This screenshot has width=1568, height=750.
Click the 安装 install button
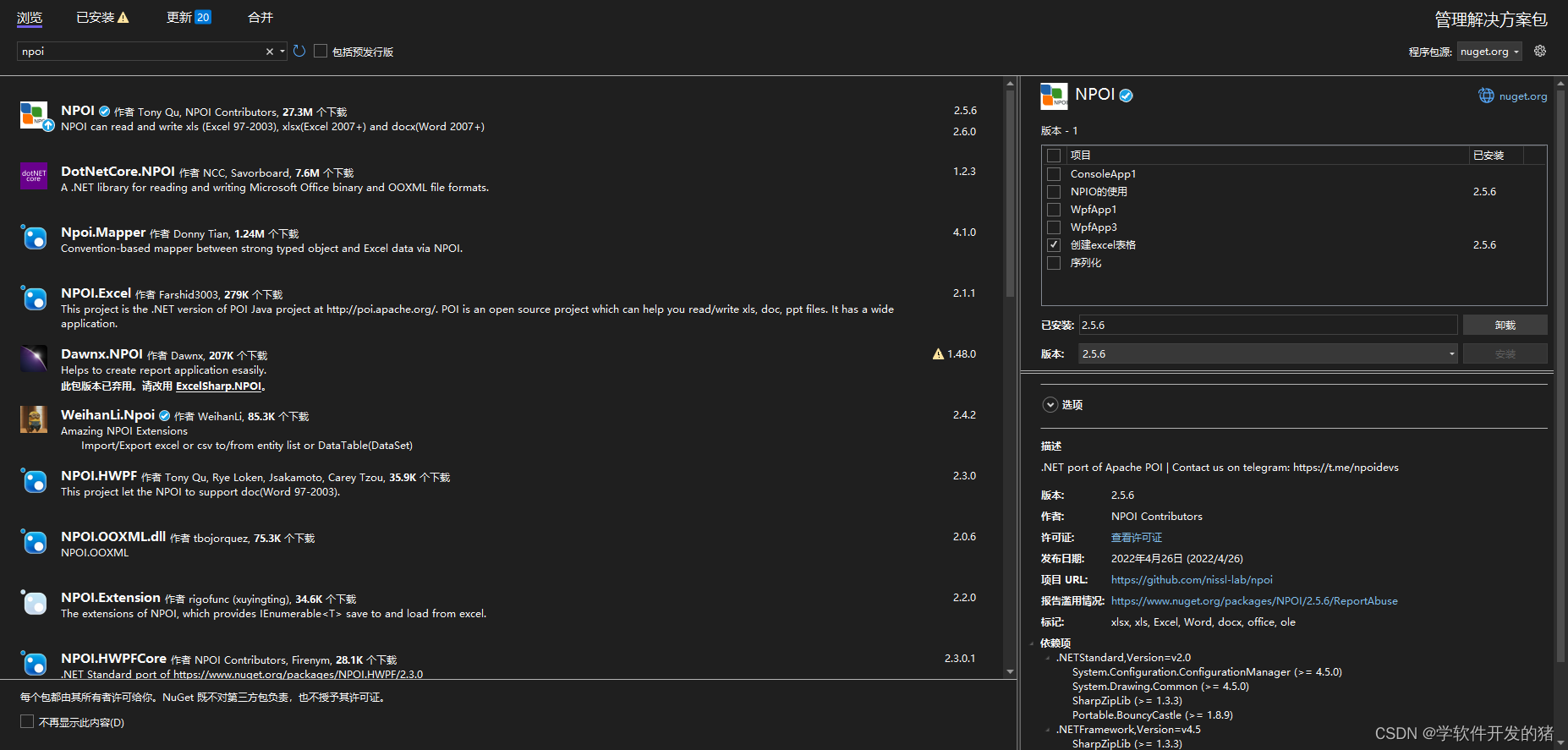click(1505, 353)
